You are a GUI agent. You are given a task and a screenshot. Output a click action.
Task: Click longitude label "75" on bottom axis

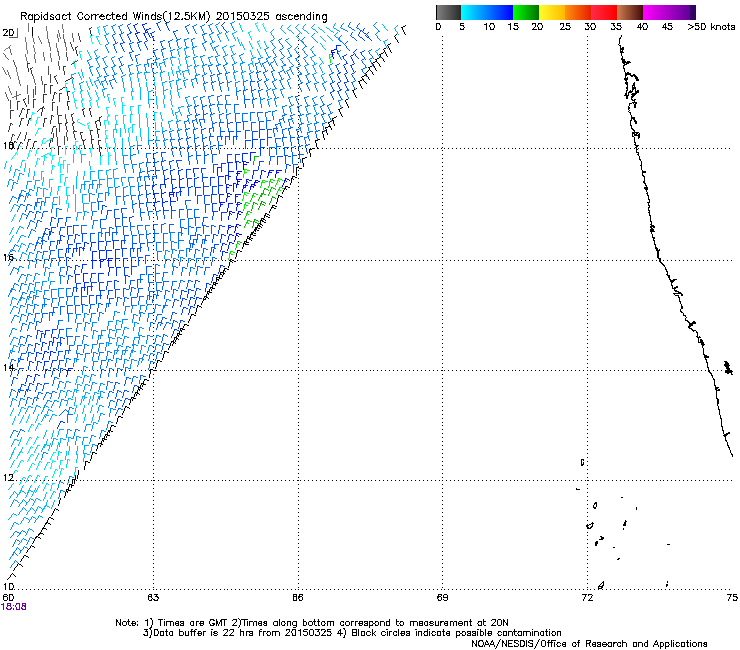pyautogui.click(x=732, y=598)
